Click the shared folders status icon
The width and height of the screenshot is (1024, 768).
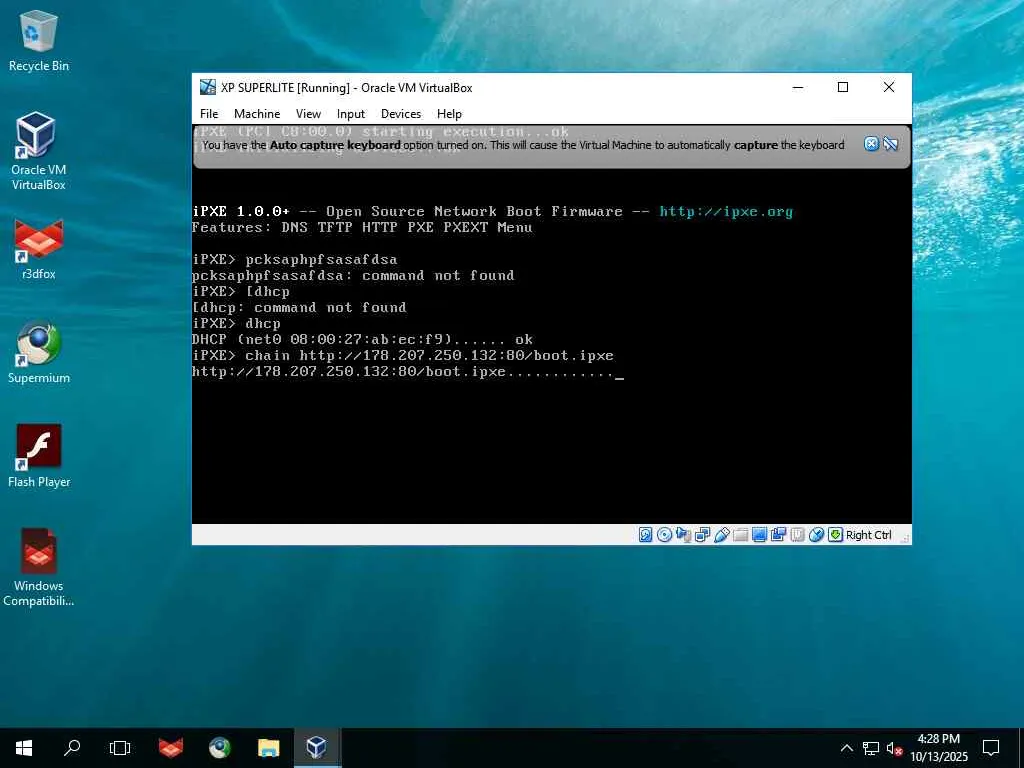point(741,535)
